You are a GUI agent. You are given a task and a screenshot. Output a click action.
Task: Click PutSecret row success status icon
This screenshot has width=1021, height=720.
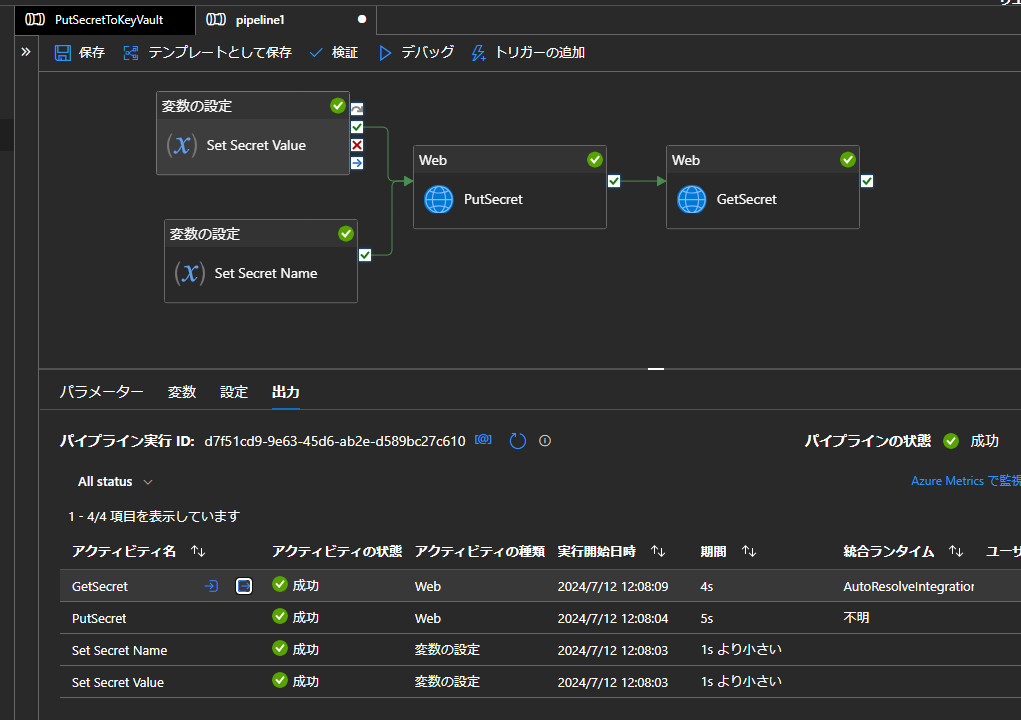coord(280,616)
